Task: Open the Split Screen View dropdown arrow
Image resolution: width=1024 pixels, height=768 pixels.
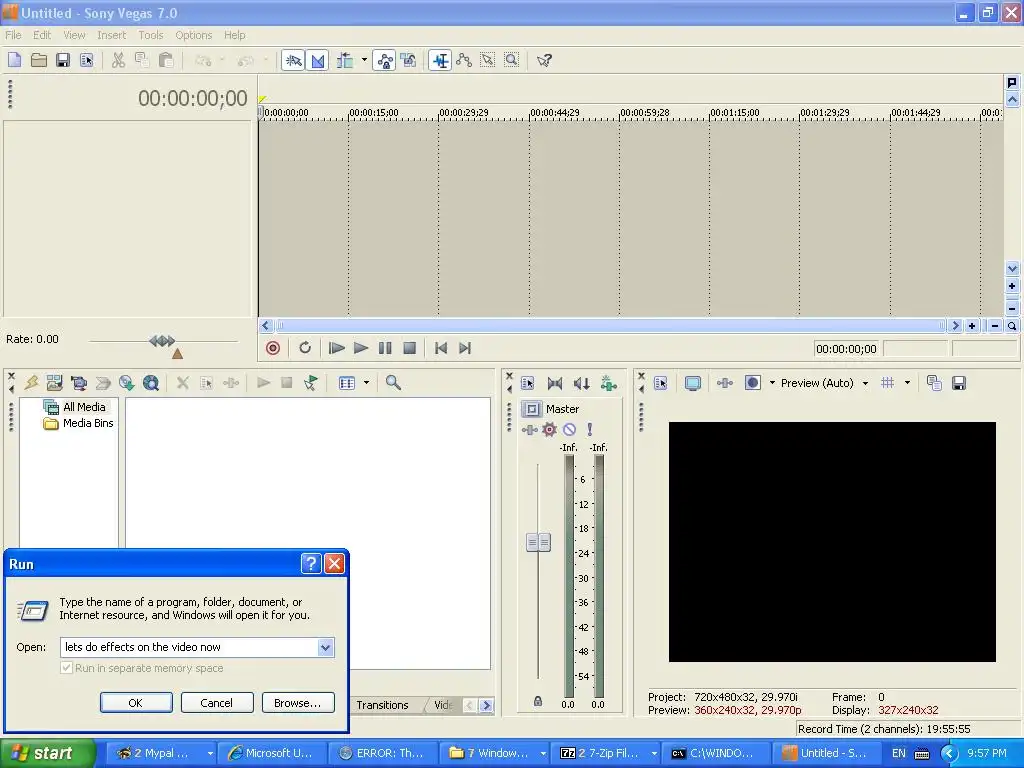Action: (772, 383)
